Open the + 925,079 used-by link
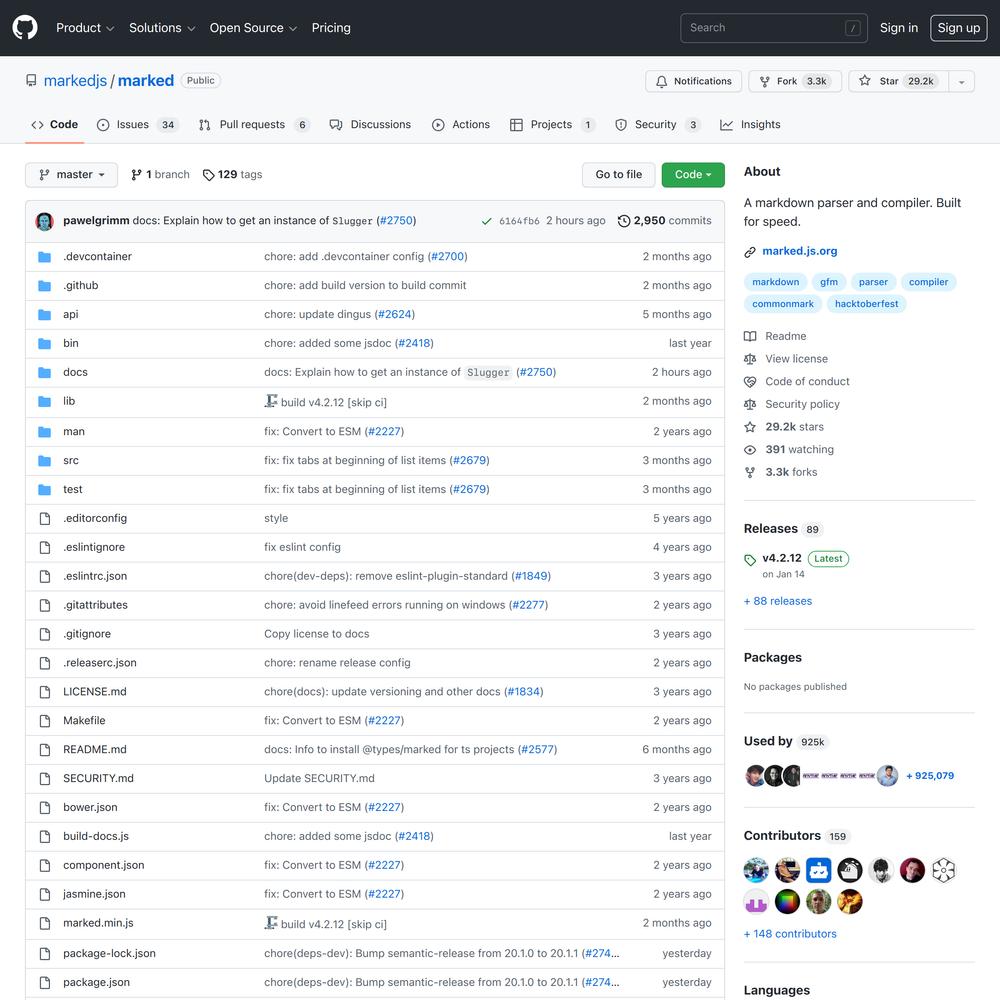This screenshot has width=1000, height=1000. 930,776
